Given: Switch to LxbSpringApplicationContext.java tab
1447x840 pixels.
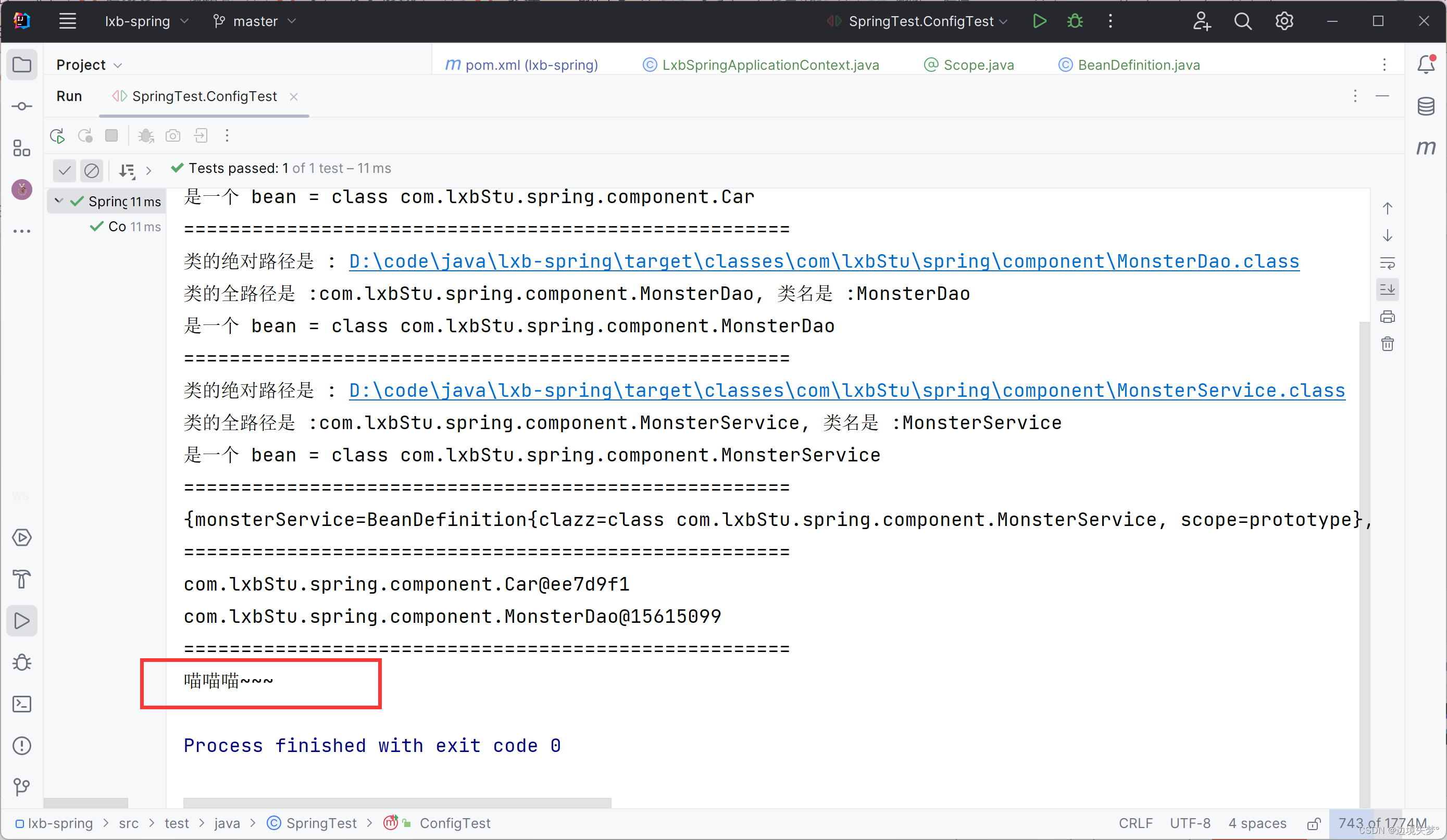Looking at the screenshot, I should (x=761, y=65).
